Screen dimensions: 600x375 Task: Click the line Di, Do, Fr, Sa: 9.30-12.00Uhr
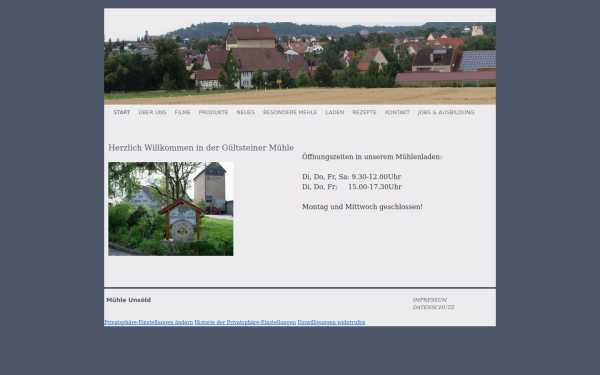click(x=351, y=177)
